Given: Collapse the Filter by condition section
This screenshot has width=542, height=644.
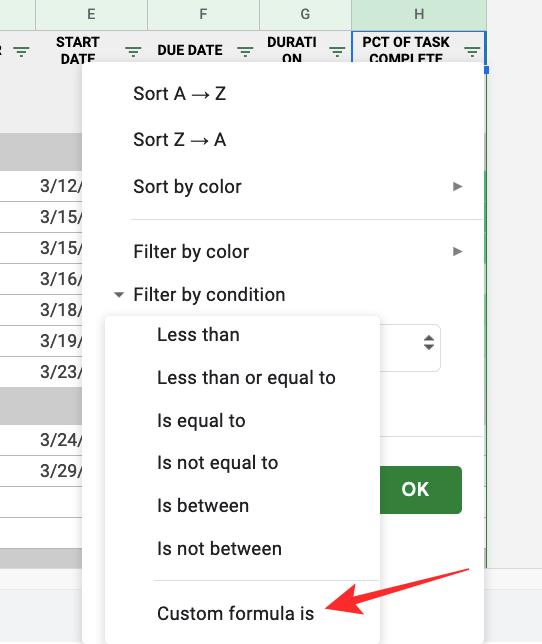Looking at the screenshot, I should click(x=119, y=294).
